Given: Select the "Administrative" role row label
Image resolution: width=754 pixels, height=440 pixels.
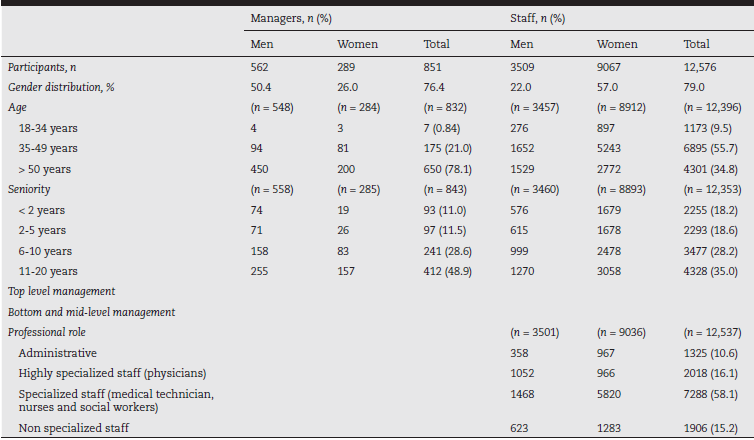Looking at the screenshot, I should (57, 353).
